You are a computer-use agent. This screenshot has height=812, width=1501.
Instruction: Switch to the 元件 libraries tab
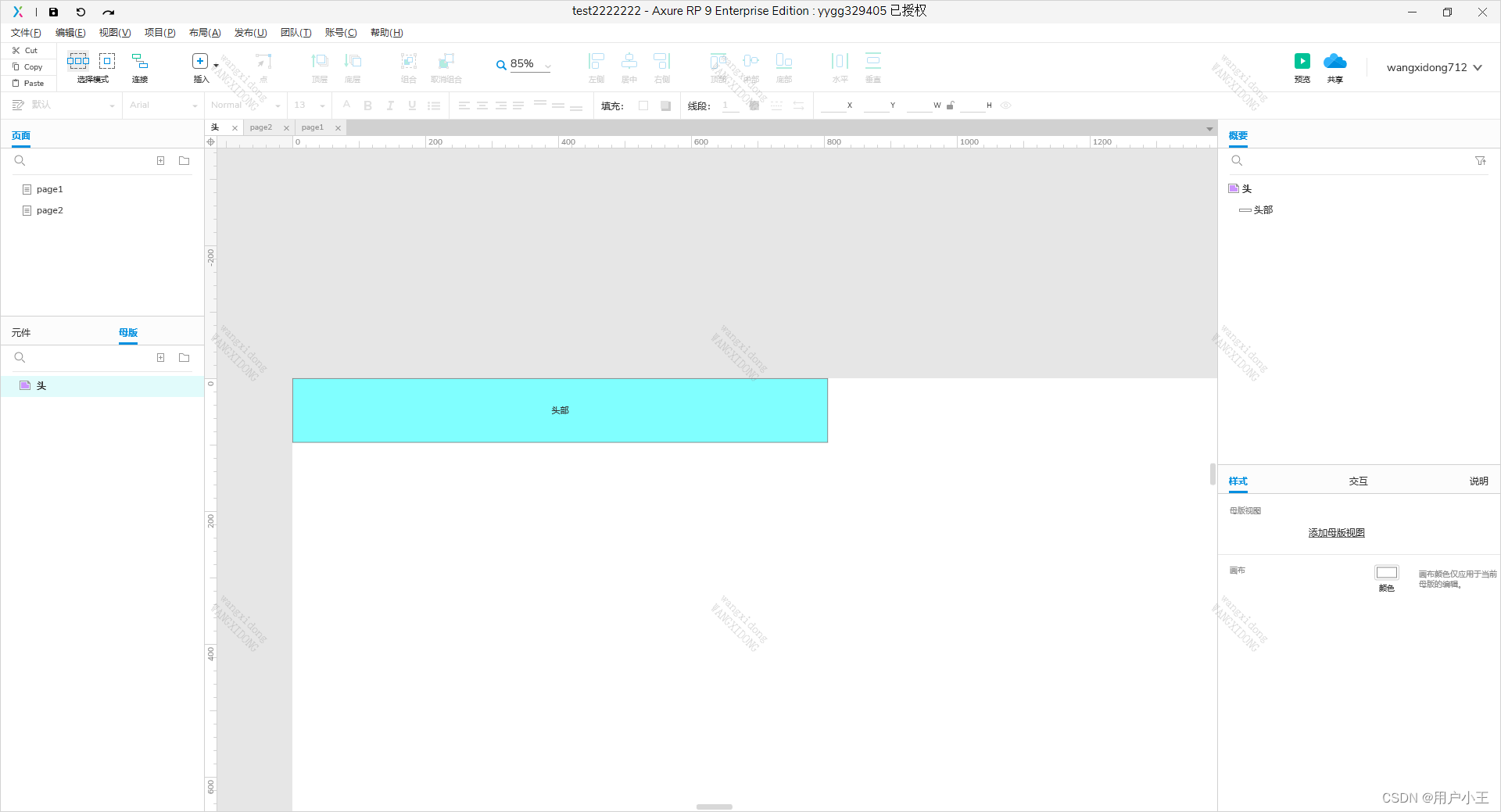(21, 333)
